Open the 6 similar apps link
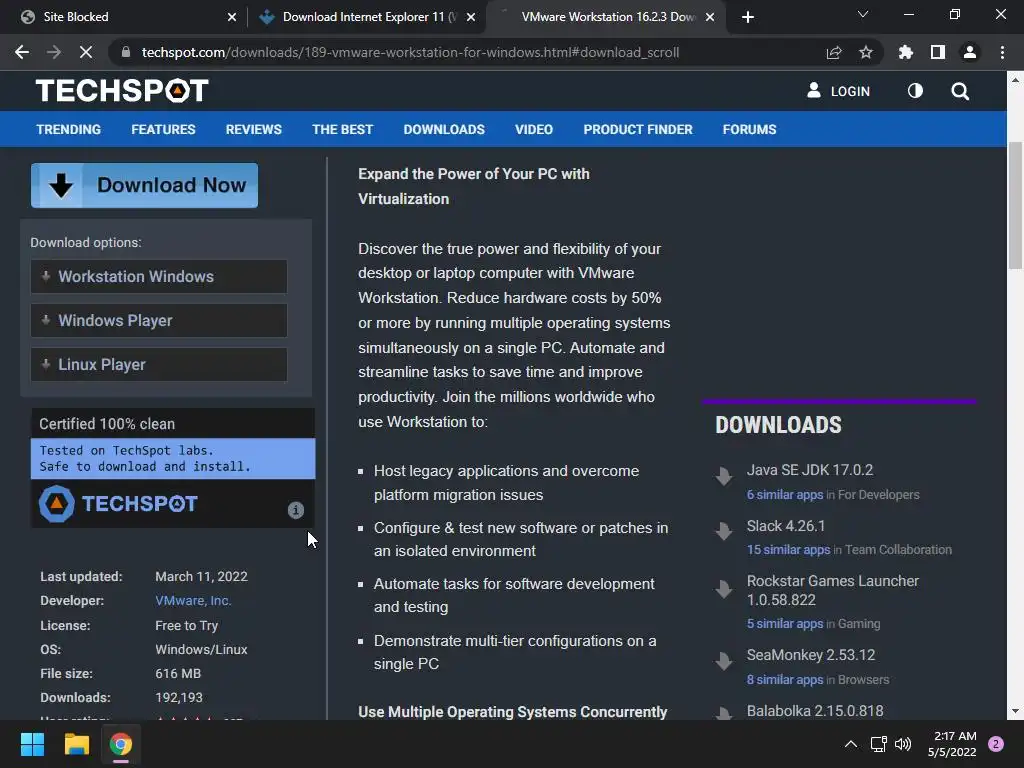Viewport: 1024px width, 768px height. coord(785,494)
